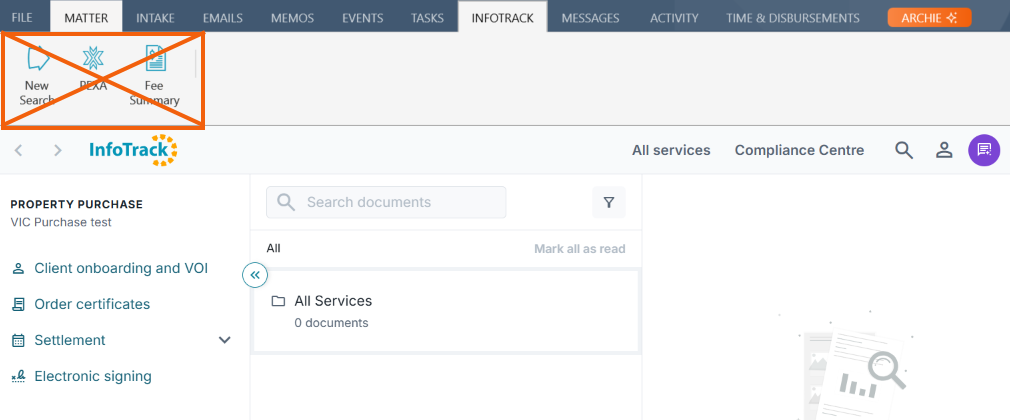This screenshot has width=1010, height=420.
Task: Open the INTAKE tab
Action: pyautogui.click(x=155, y=18)
